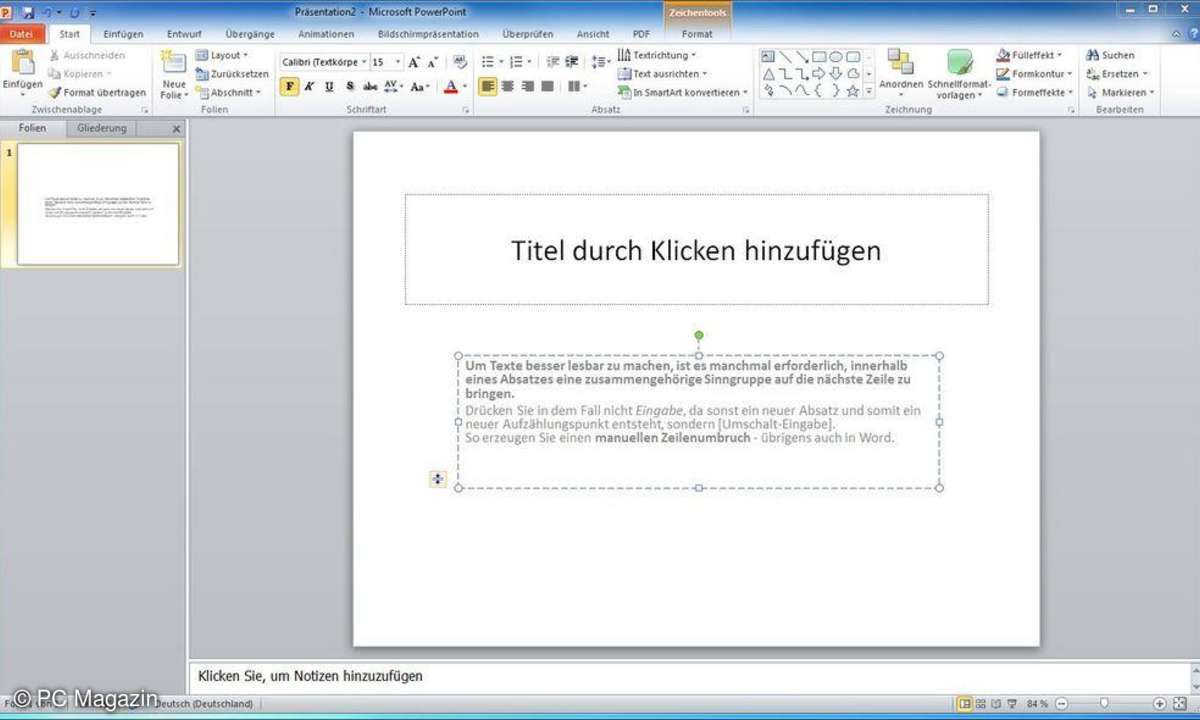This screenshot has height=720, width=1200.
Task: Click title placeholder 'Titel durch Klicken hinzufügen'
Action: coord(696,250)
